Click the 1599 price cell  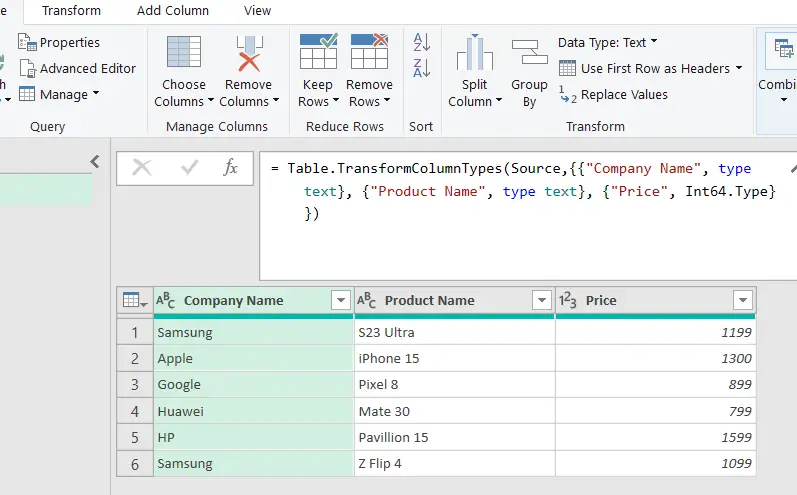[x=656, y=437]
